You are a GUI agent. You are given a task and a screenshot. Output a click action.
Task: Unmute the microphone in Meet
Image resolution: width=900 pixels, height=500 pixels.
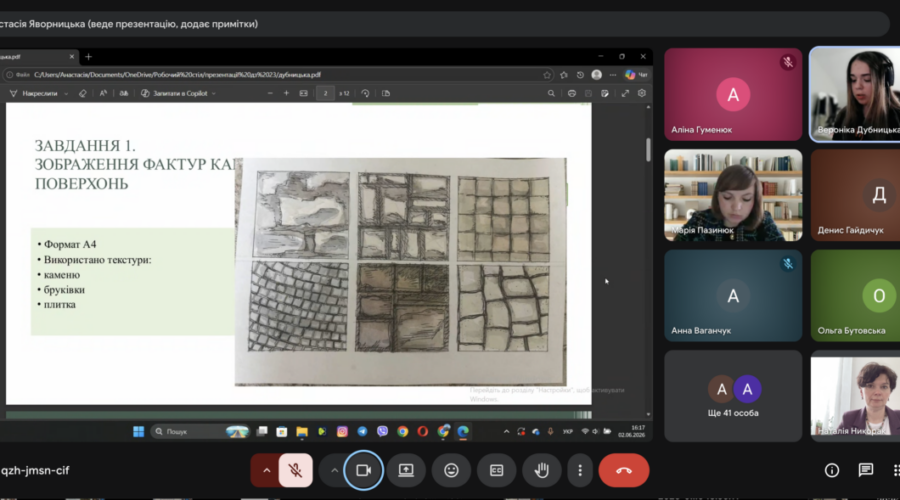pyautogui.click(x=296, y=470)
